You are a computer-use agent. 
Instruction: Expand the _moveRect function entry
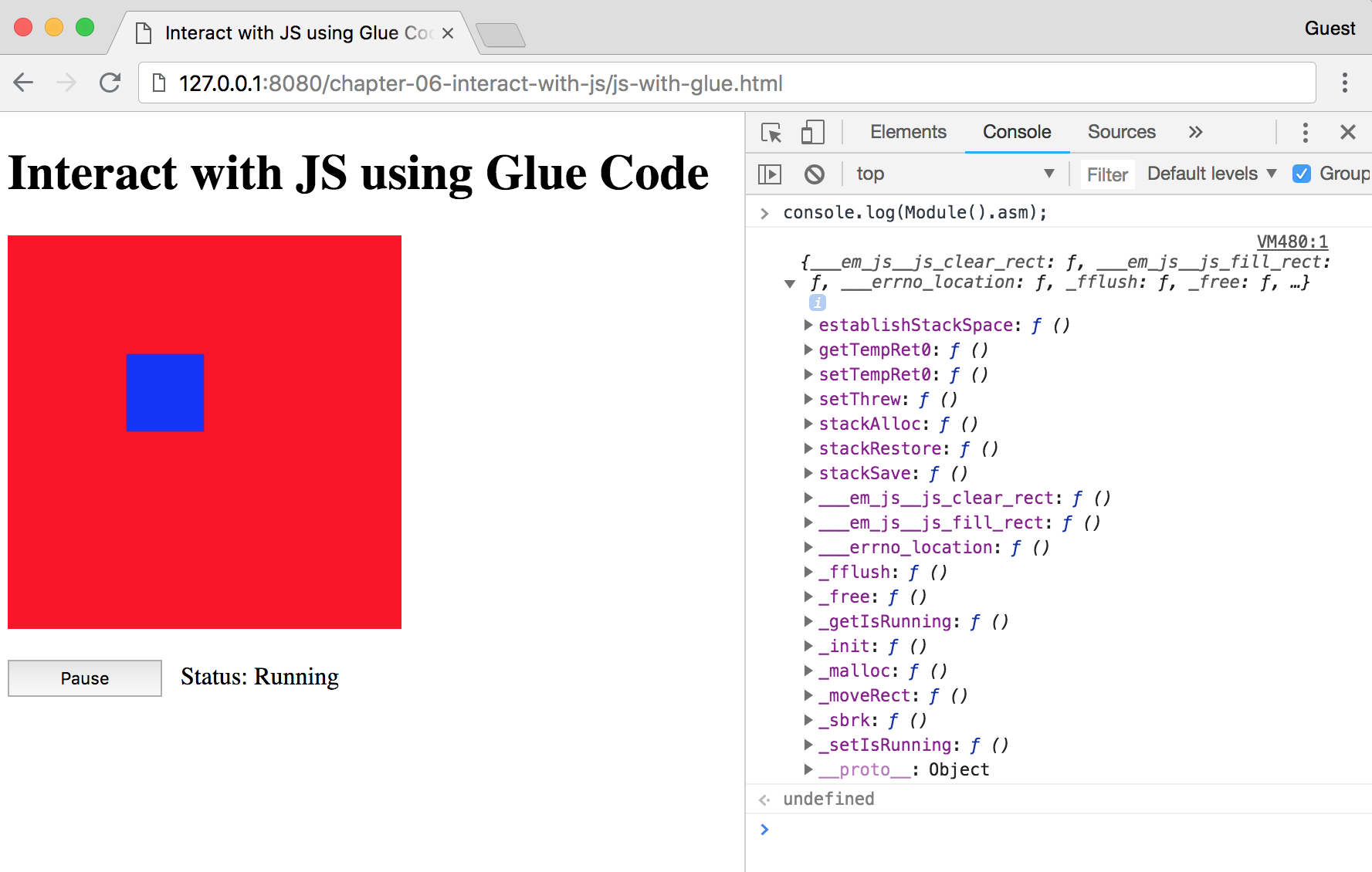coord(808,695)
